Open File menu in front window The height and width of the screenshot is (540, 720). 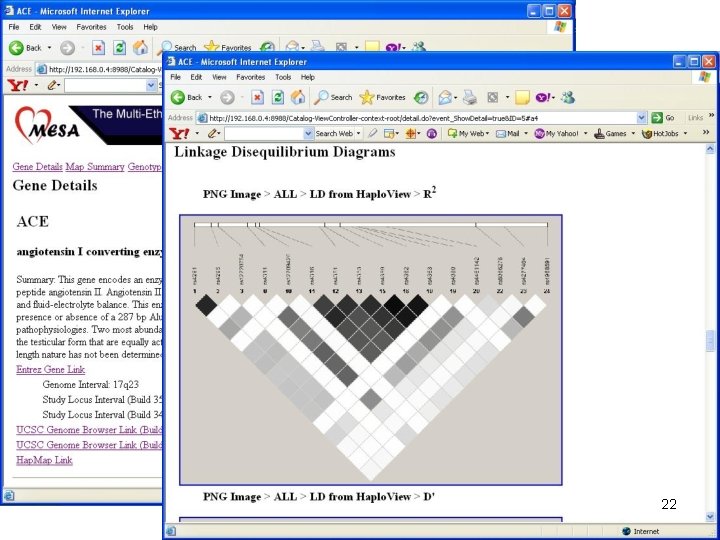pyautogui.click(x=175, y=77)
